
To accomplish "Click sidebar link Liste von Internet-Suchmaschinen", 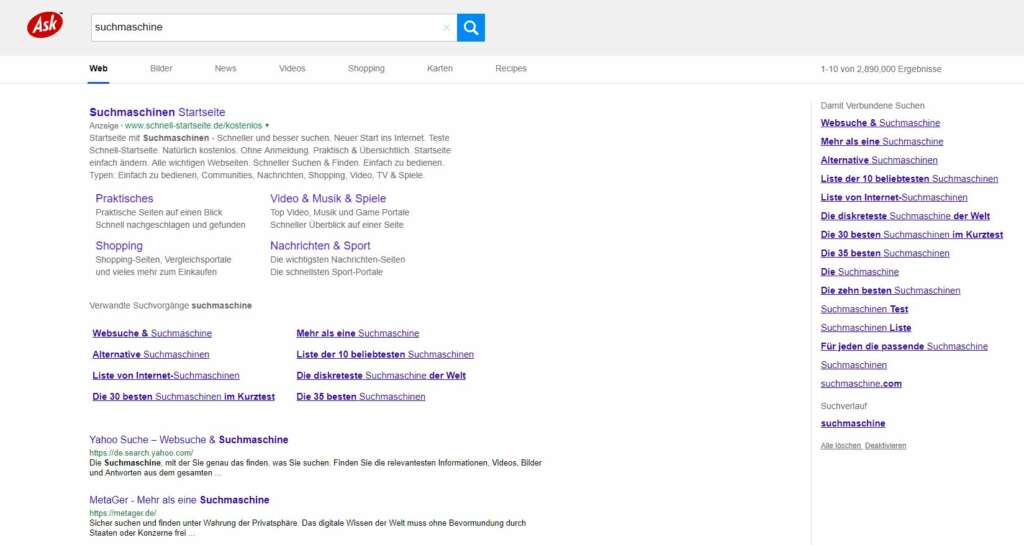I will (894, 197).
